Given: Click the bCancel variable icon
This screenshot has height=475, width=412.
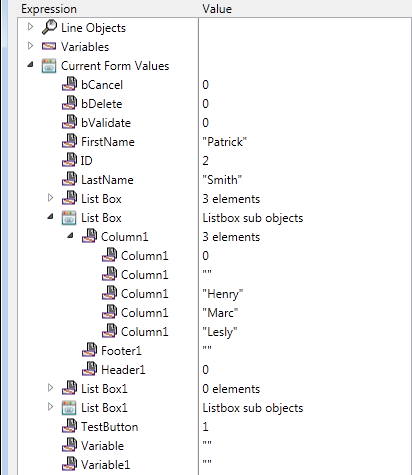Looking at the screenshot, I should [69, 84].
